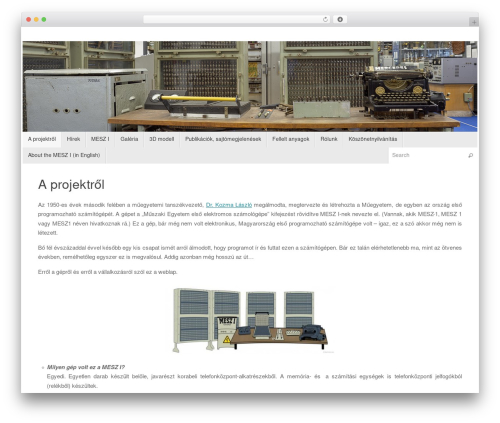Click the reload page icon in address bar

point(325,20)
